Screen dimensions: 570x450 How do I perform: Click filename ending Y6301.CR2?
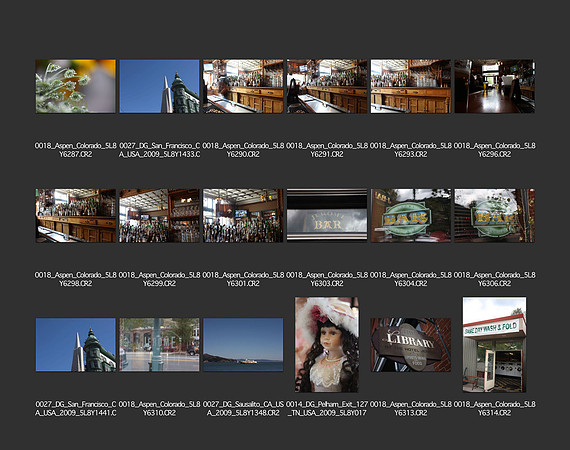coord(243,279)
